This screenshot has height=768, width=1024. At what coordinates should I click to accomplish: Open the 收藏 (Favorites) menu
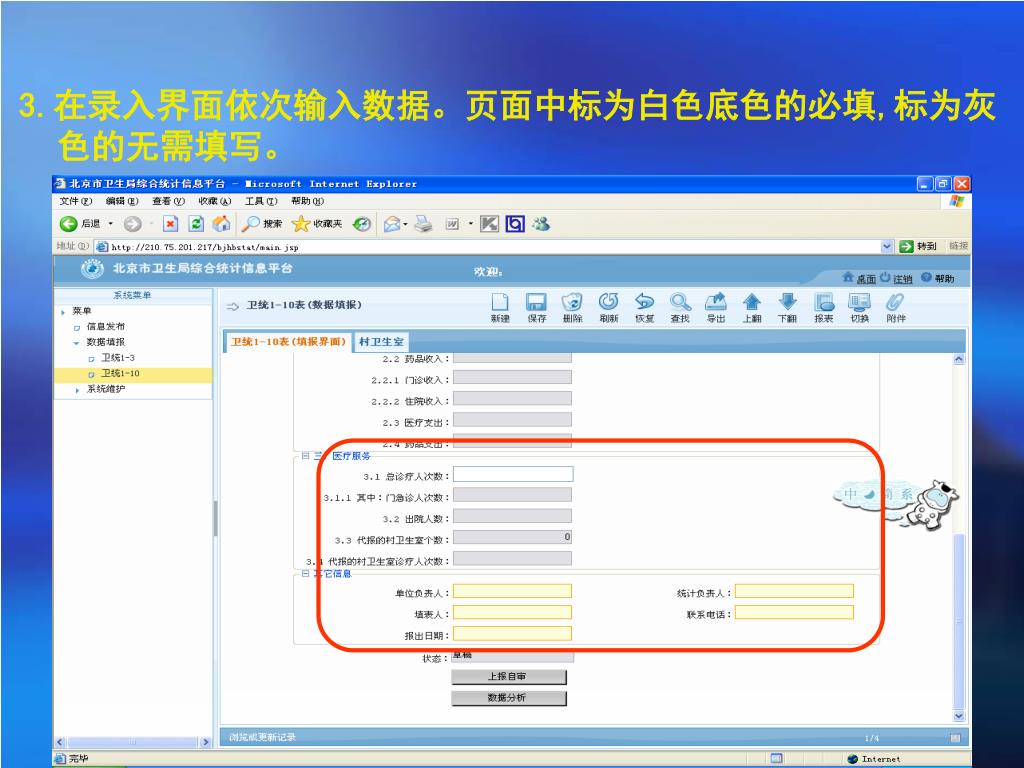pos(215,201)
